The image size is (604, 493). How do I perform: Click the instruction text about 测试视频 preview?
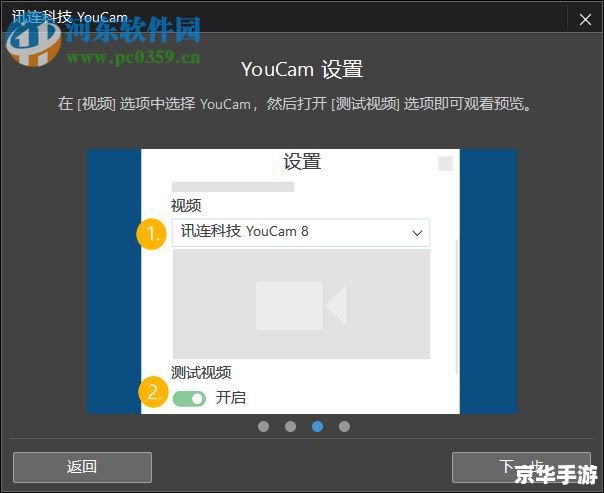pos(295,104)
